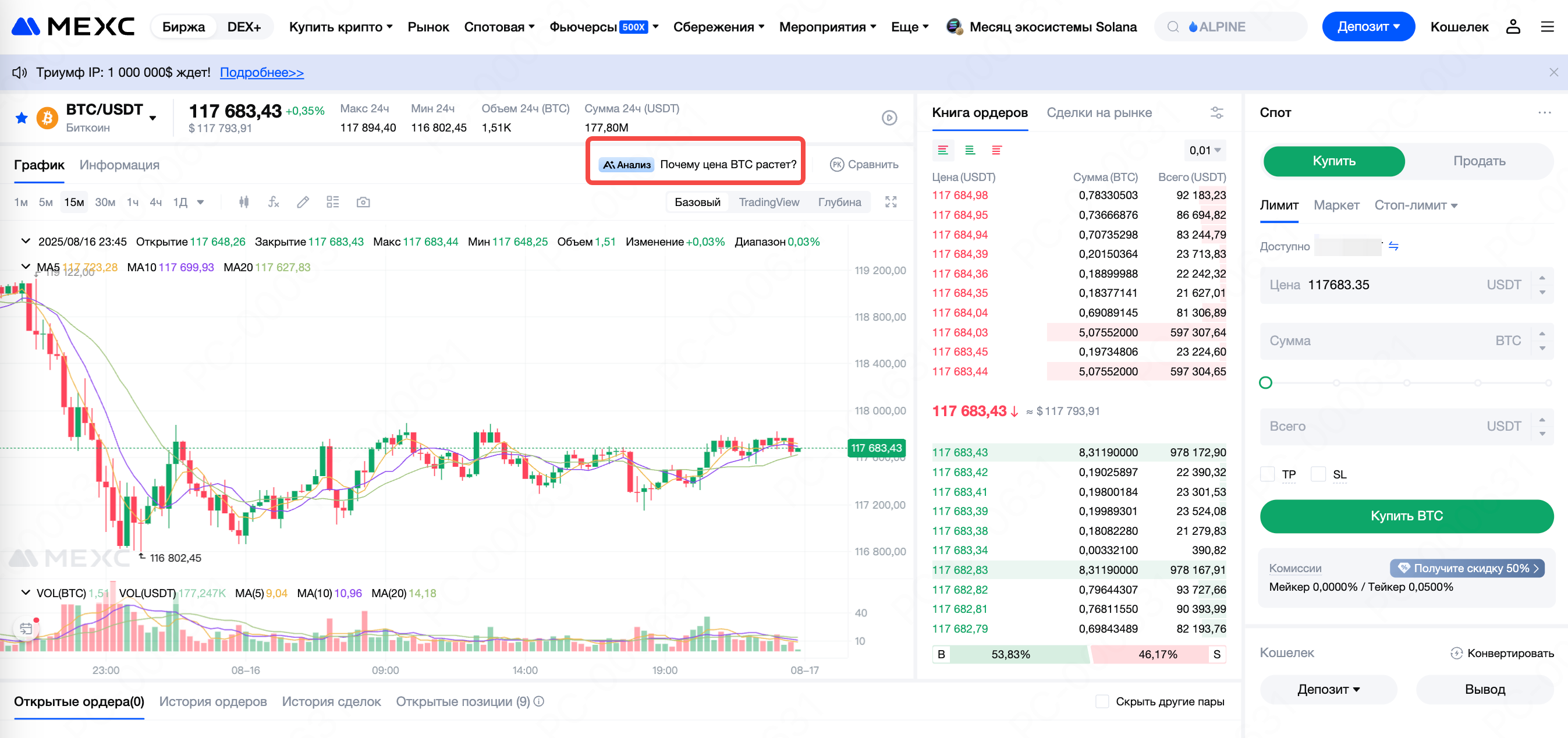This screenshot has width=1568, height=738.
Task: Click the MEXC logo
Action: pyautogui.click(x=73, y=27)
